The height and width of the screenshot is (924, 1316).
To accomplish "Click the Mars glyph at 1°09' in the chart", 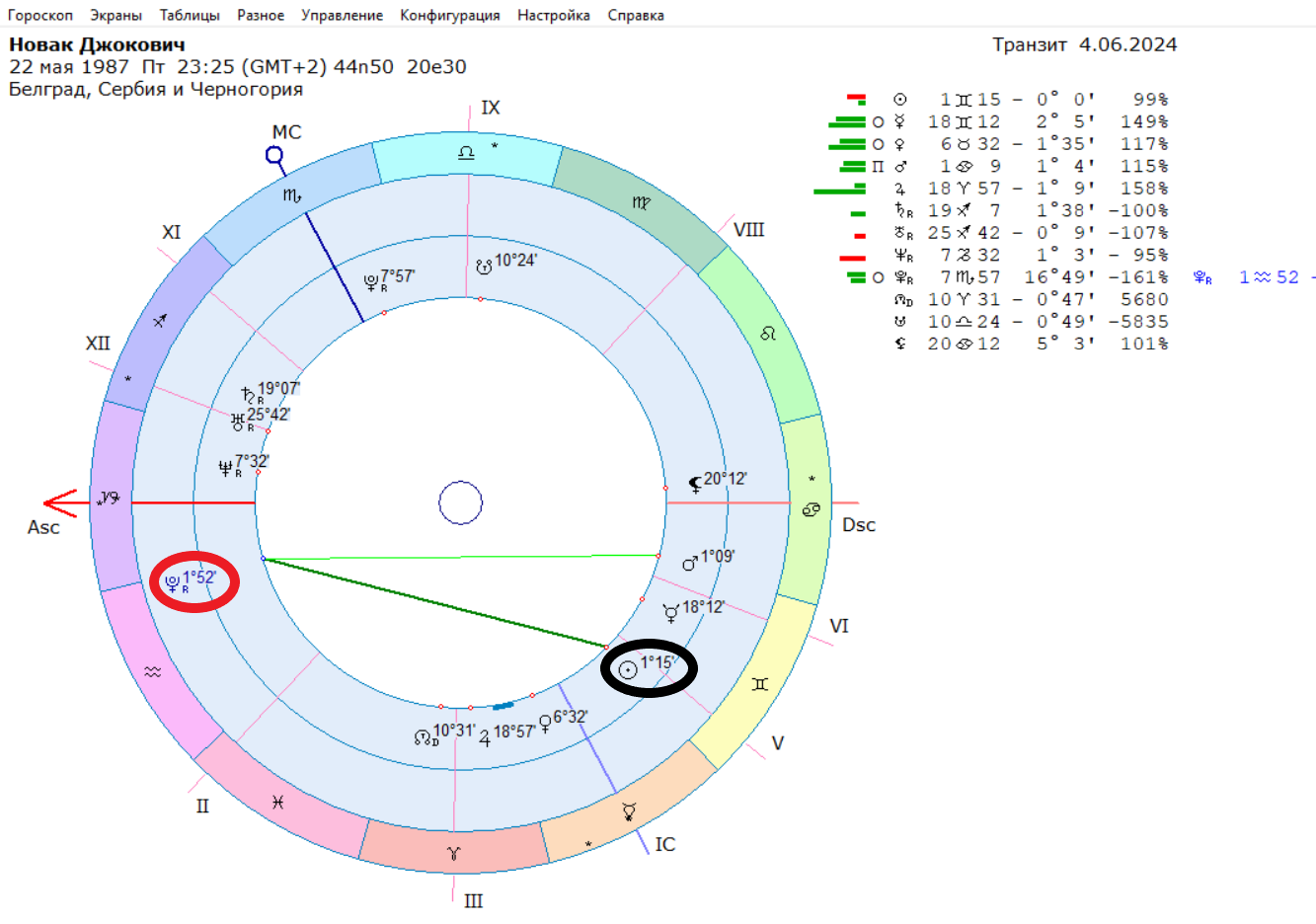I will tap(691, 564).
